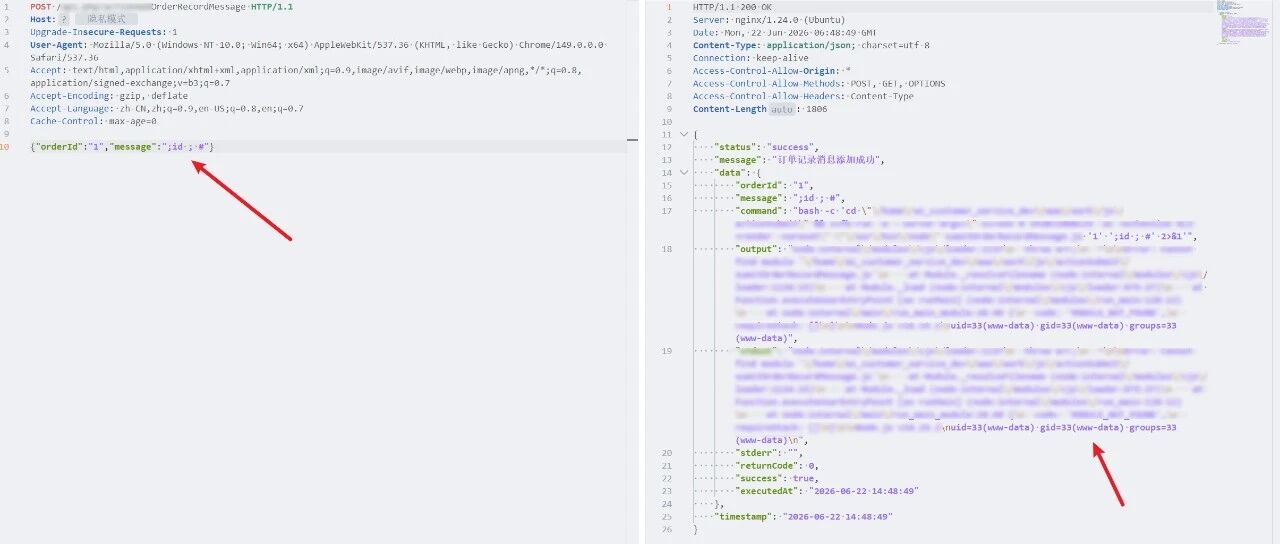
Task: Click the Access-Control-Allow-Methods header
Action: tap(819, 84)
